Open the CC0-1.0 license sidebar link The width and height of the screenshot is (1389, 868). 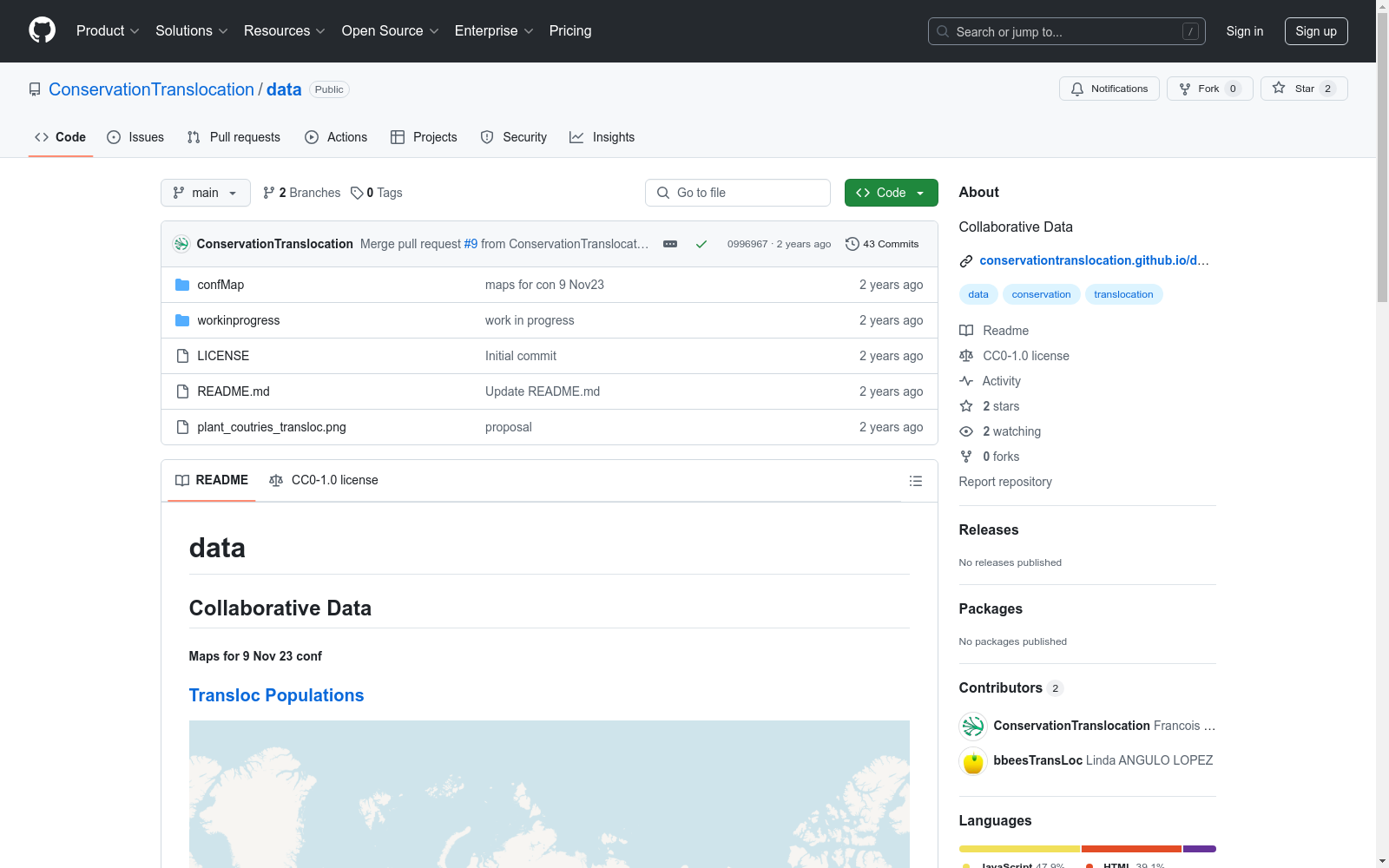[1014, 356]
